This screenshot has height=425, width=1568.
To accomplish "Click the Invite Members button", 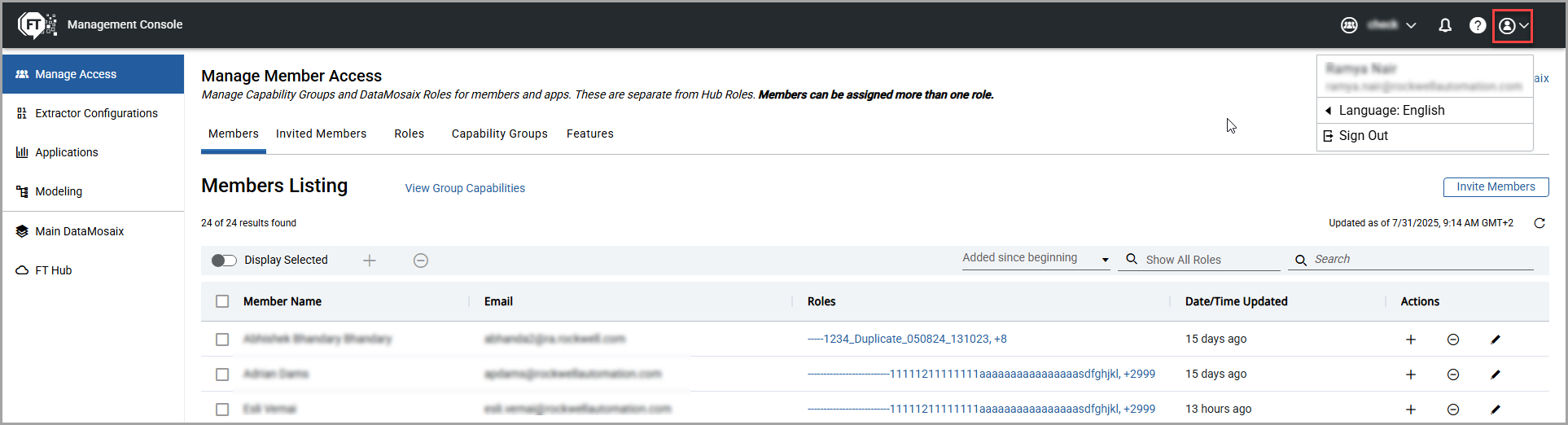I will coord(1496,187).
